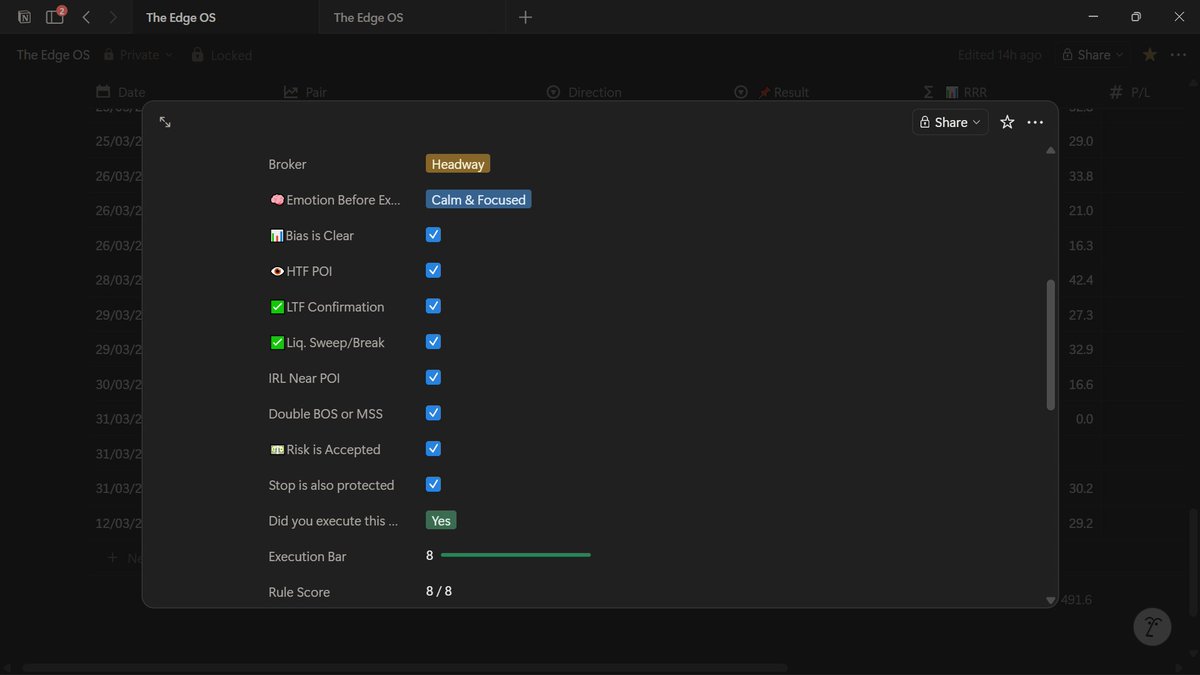Toggle the Liq. Sweep/Break checkbox
The image size is (1200, 675).
pyautogui.click(x=433, y=342)
